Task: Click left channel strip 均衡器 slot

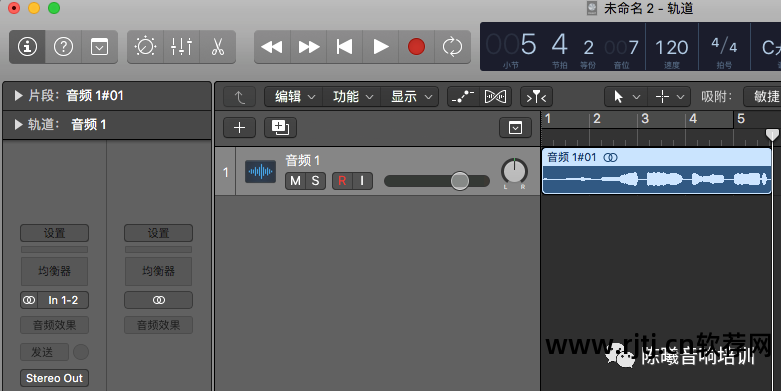Action: 54,271
